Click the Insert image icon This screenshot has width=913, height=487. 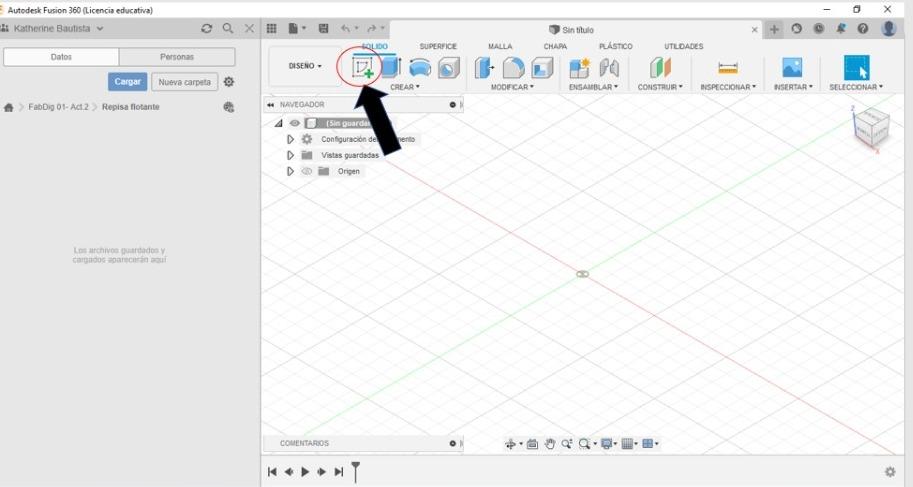[x=792, y=68]
